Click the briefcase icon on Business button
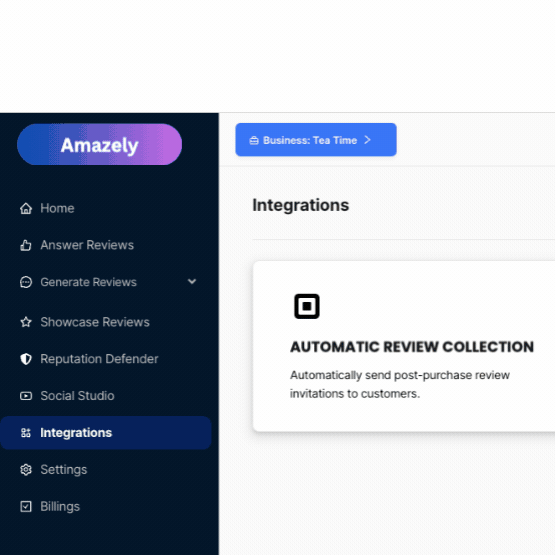Image resolution: width=555 pixels, height=555 pixels. tap(254, 141)
